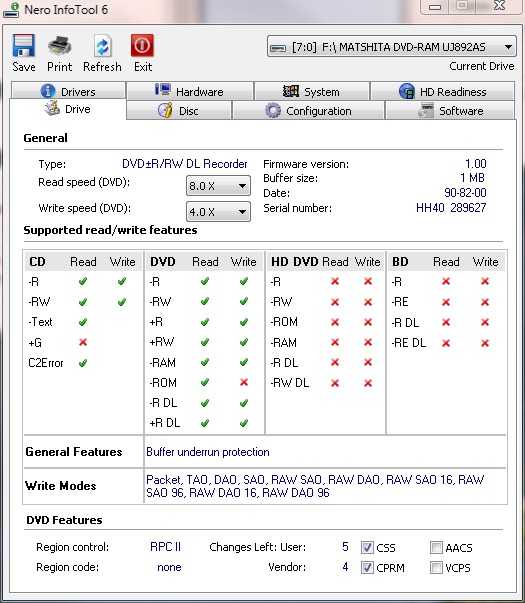This screenshot has height=603, width=525.
Task: Click the red cross for BD-RE read
Action: pos(446,302)
